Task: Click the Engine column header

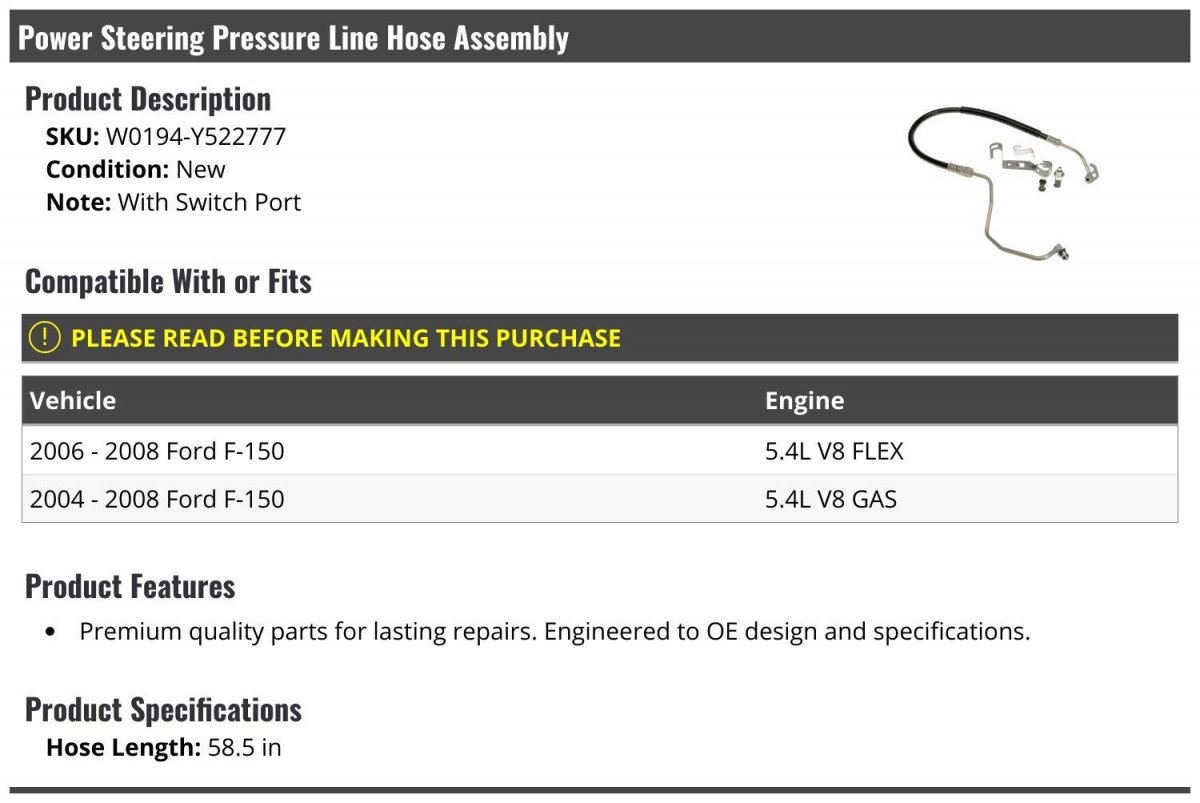Action: point(804,401)
